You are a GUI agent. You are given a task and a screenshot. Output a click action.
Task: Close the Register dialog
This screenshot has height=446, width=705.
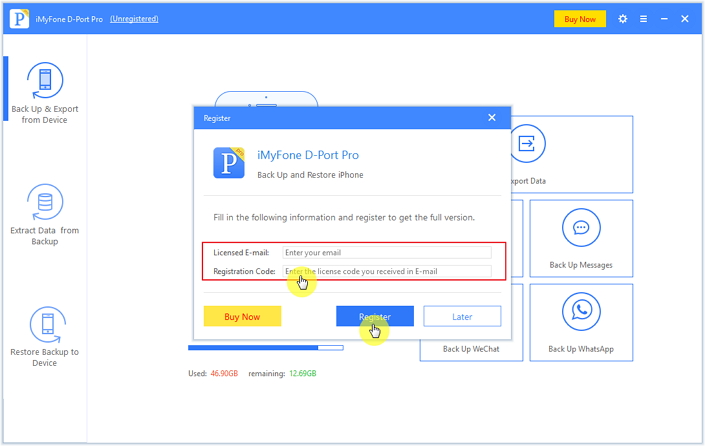tap(492, 118)
